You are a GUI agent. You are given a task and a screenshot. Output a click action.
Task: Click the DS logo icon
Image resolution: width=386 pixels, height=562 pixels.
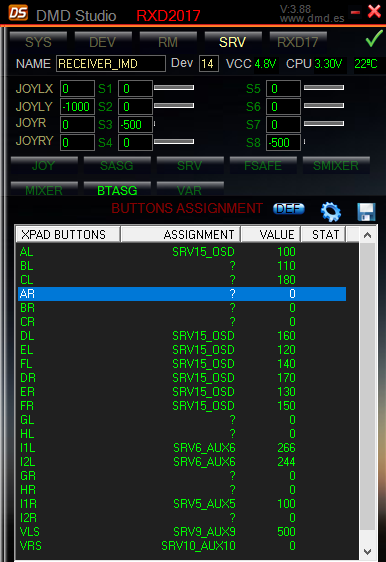click(x=18, y=13)
